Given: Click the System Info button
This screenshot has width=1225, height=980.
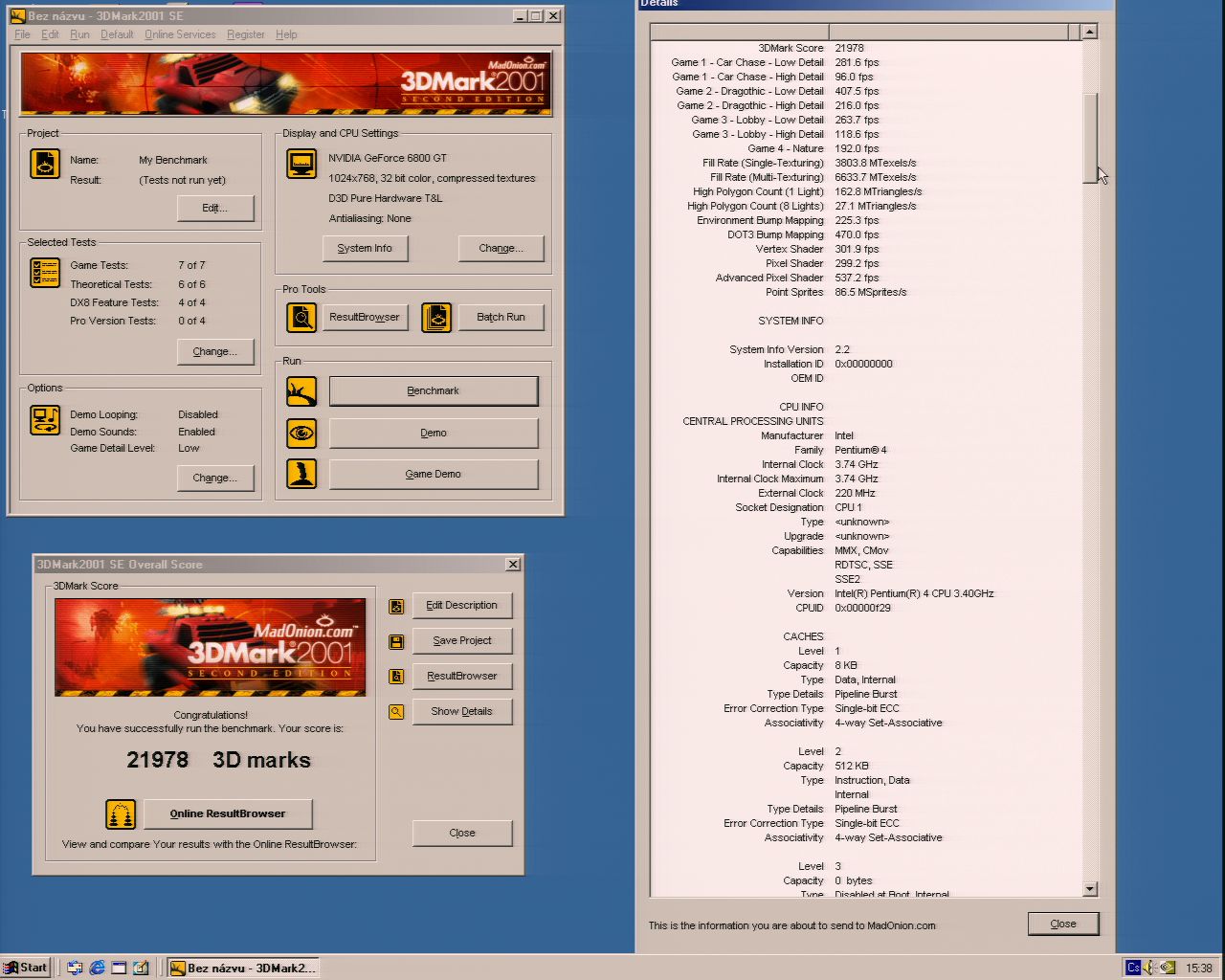Looking at the screenshot, I should [365, 248].
